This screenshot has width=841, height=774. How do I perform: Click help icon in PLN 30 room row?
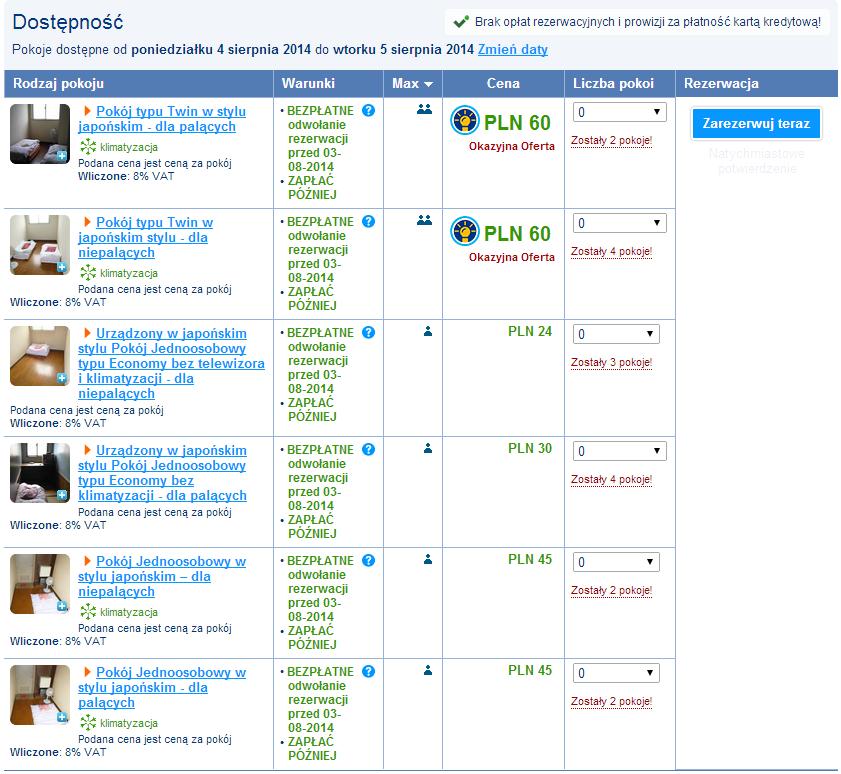point(368,449)
